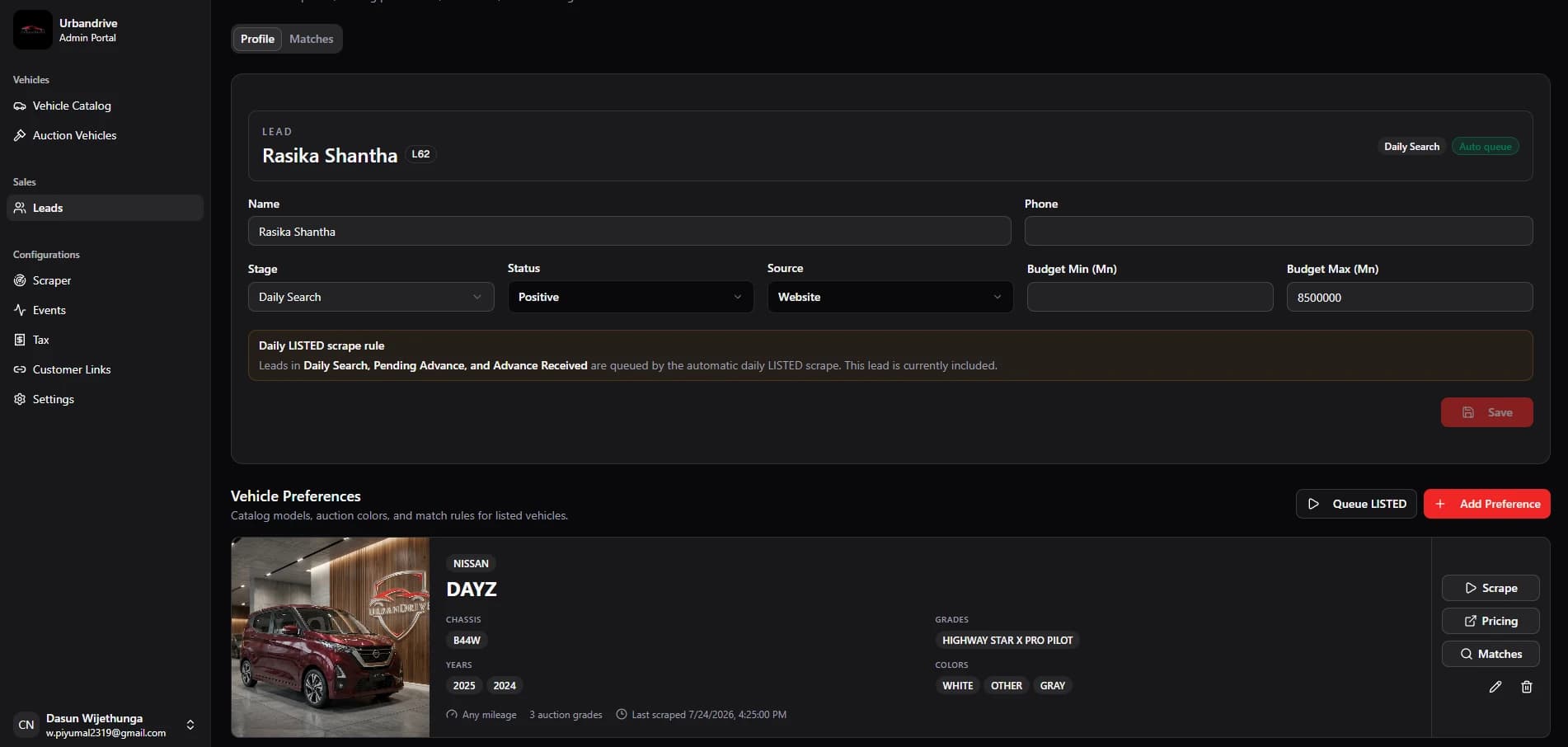Click the CN user avatar
The image size is (1568, 747).
click(x=26, y=725)
